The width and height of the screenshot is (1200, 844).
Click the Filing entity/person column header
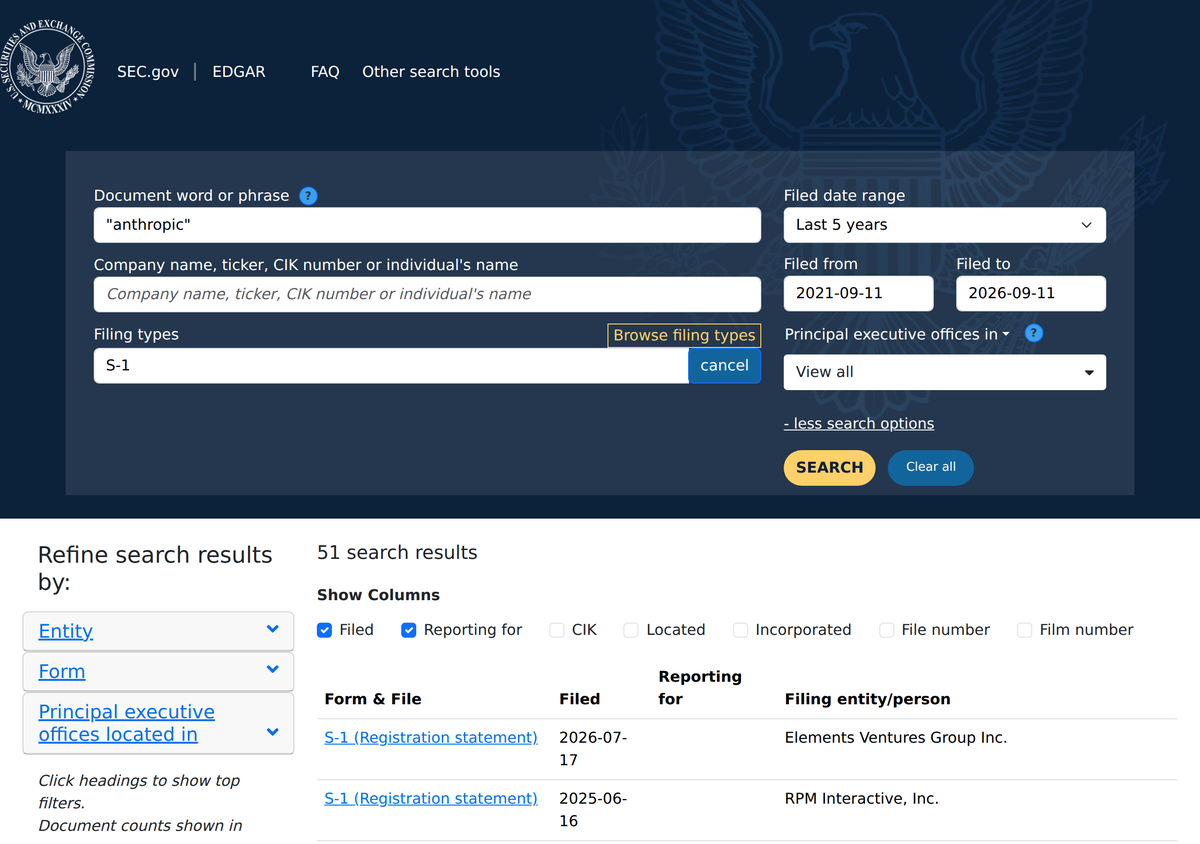pos(867,699)
